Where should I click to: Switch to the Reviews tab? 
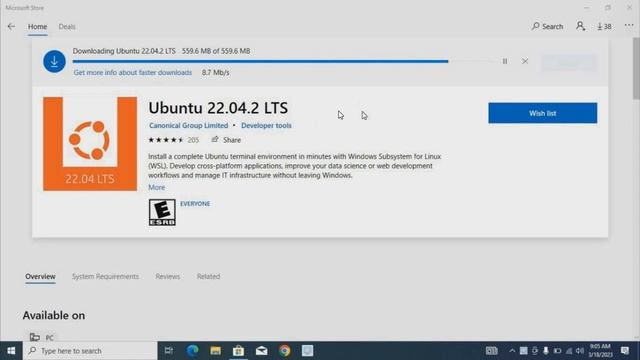pyautogui.click(x=167, y=277)
